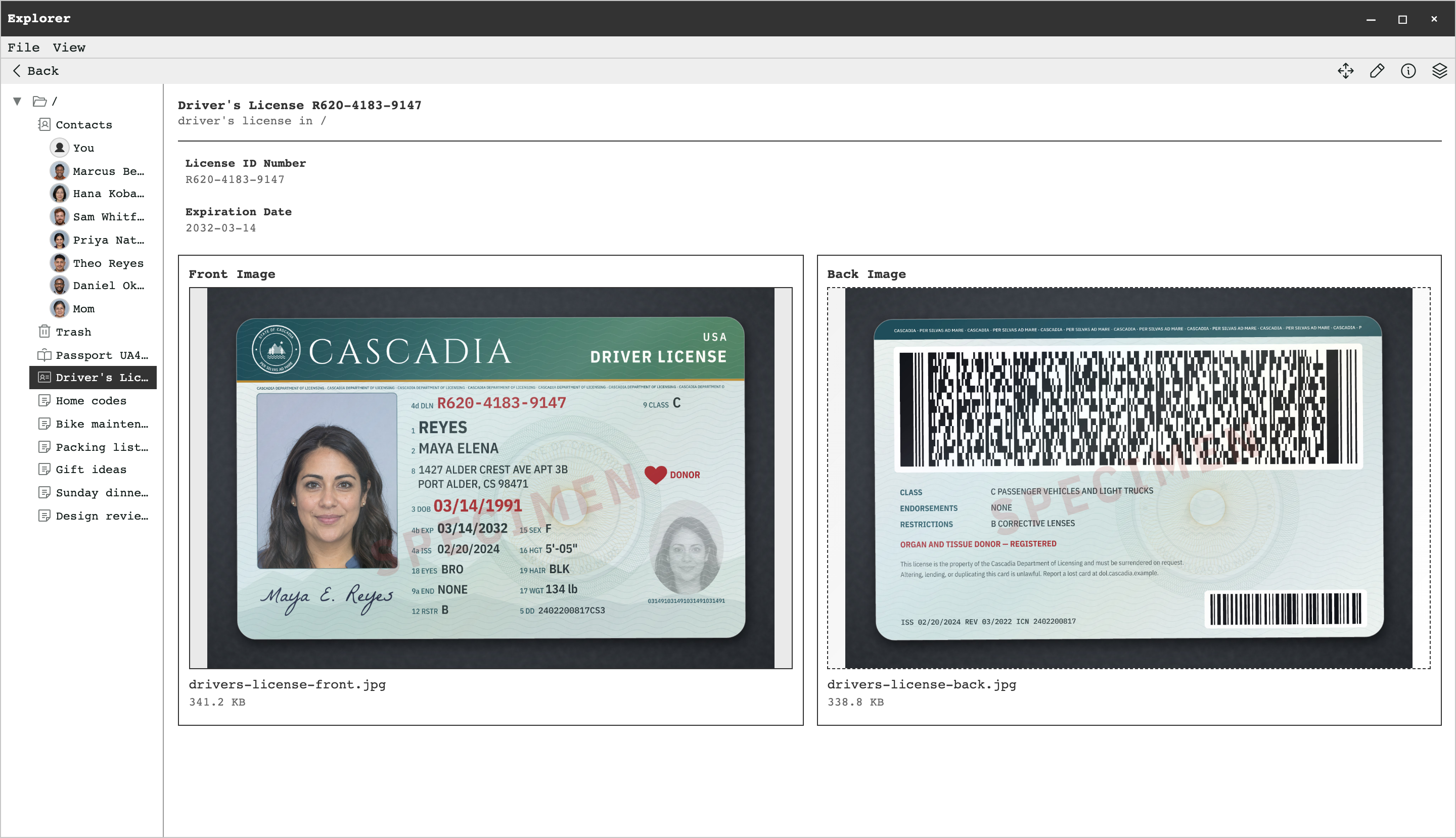
Task: Select Priya Nat… contact avatar
Action: [59, 240]
